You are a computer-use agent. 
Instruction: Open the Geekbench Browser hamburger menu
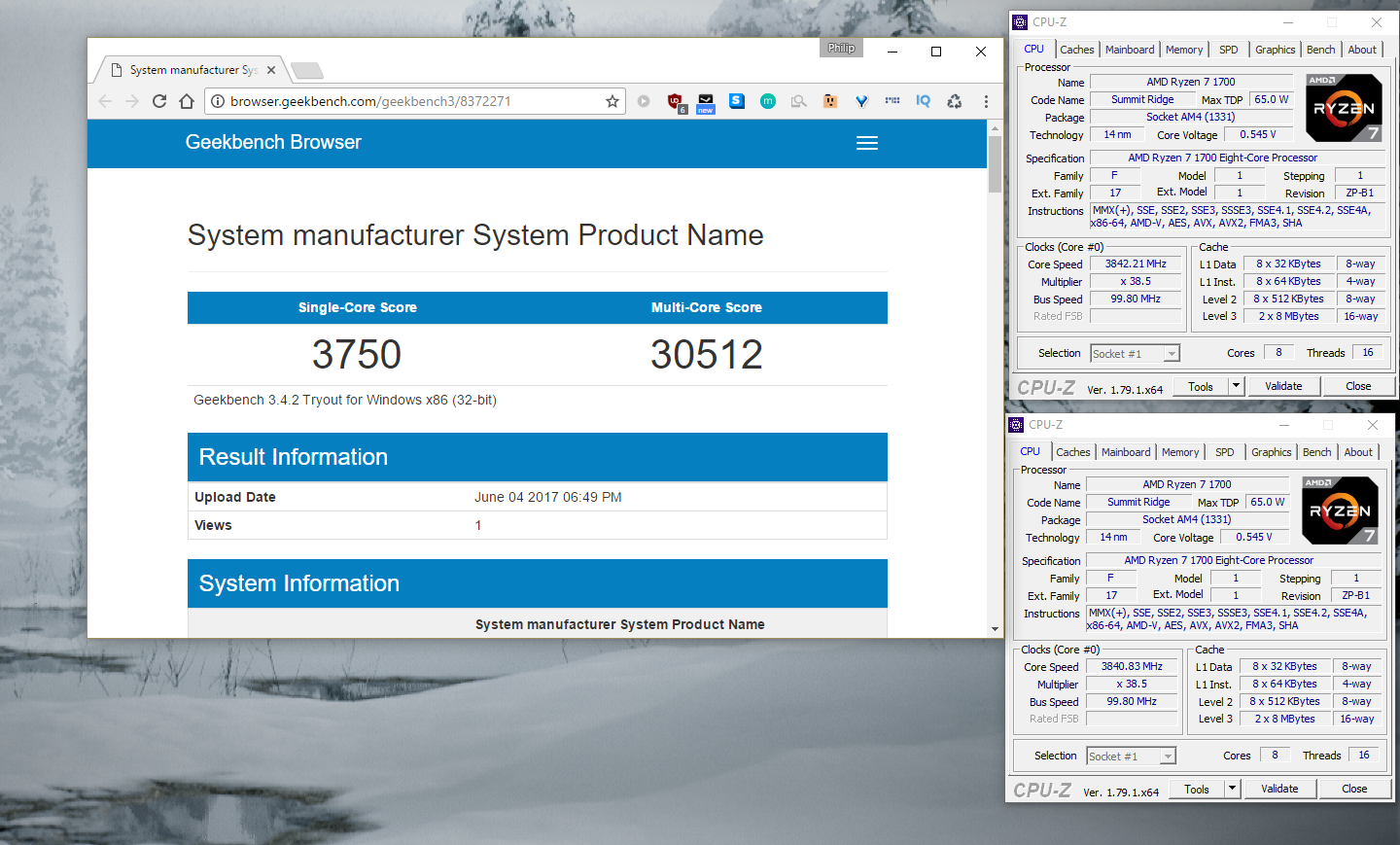tap(867, 143)
